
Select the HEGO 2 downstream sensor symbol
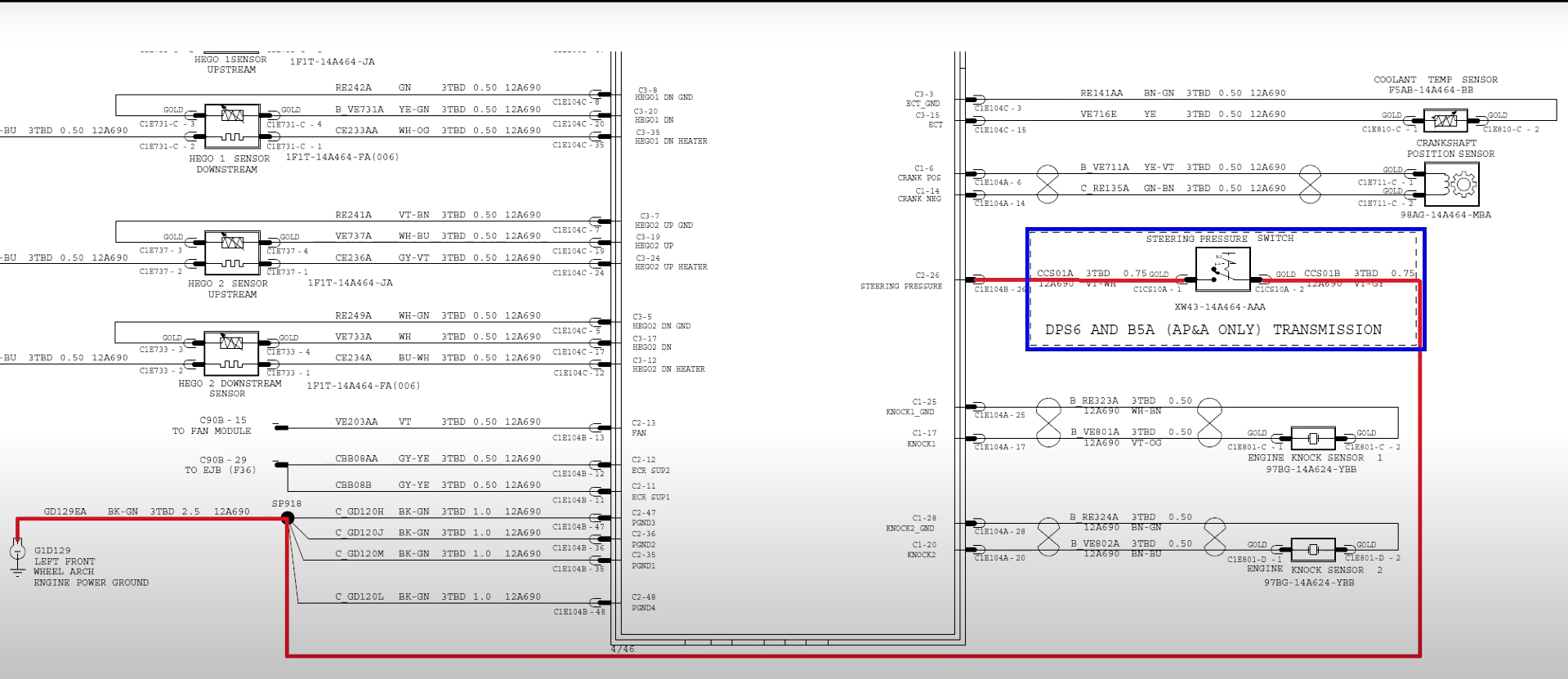click(231, 353)
